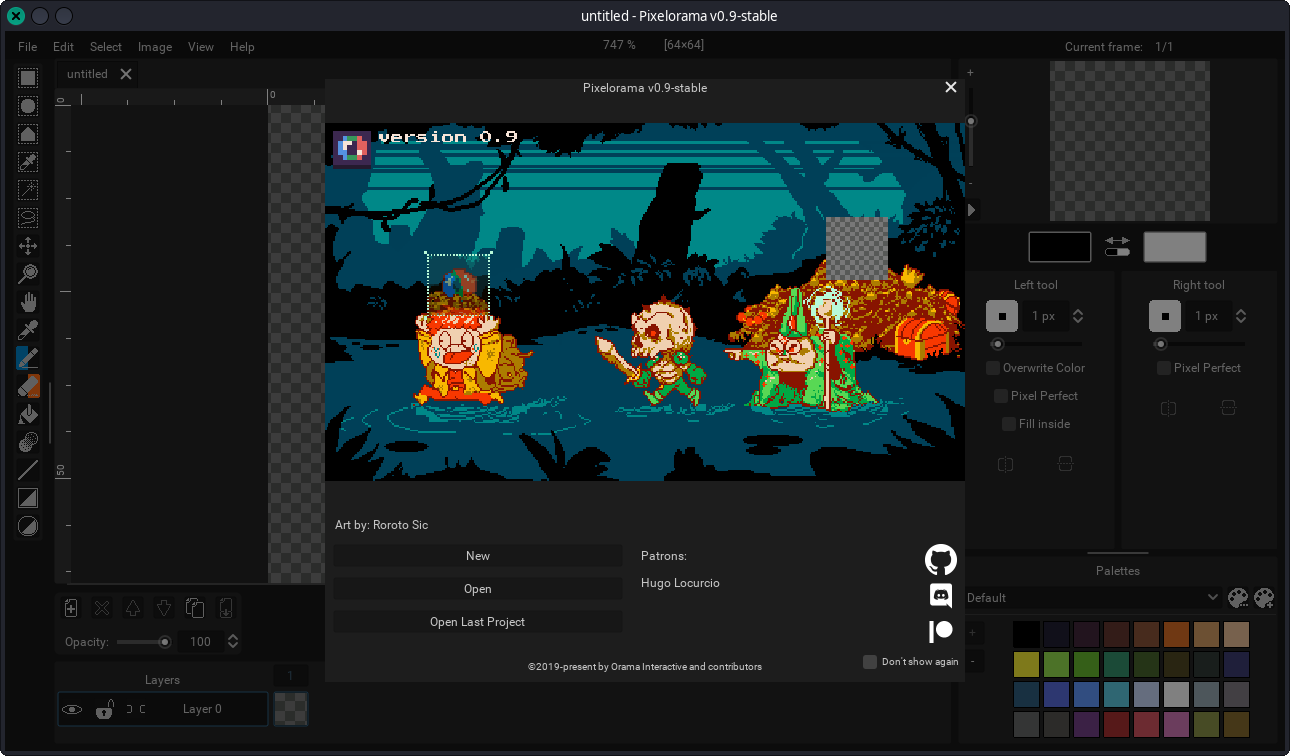Click the move layer down arrow
Image resolution: width=1290 pixels, height=756 pixels.
pyautogui.click(x=164, y=608)
